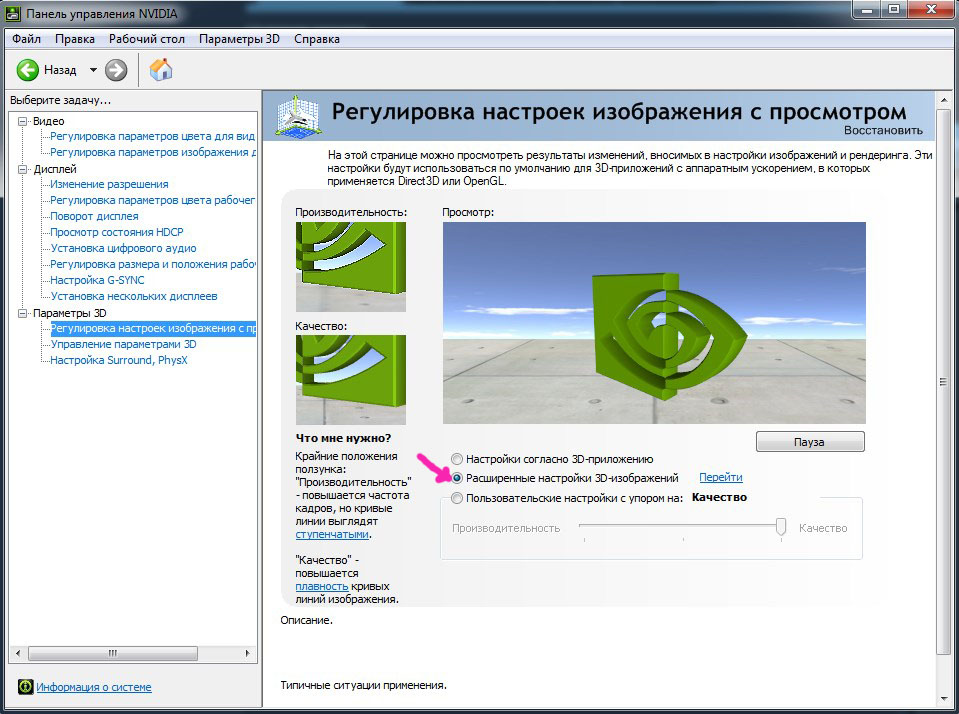Click the Качество preview thumbnail

pyautogui.click(x=350, y=380)
